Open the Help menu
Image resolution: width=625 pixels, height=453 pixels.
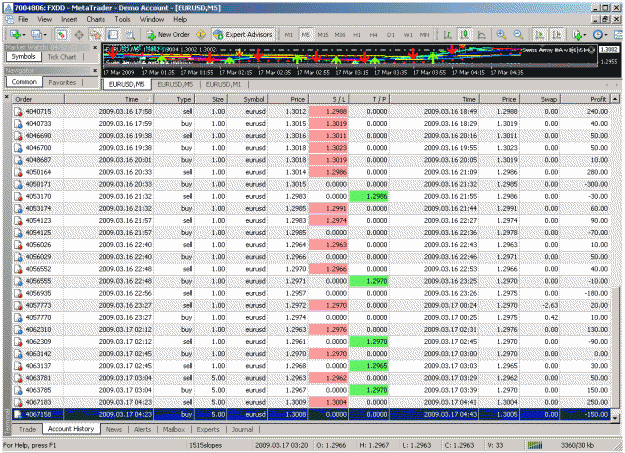click(x=180, y=19)
